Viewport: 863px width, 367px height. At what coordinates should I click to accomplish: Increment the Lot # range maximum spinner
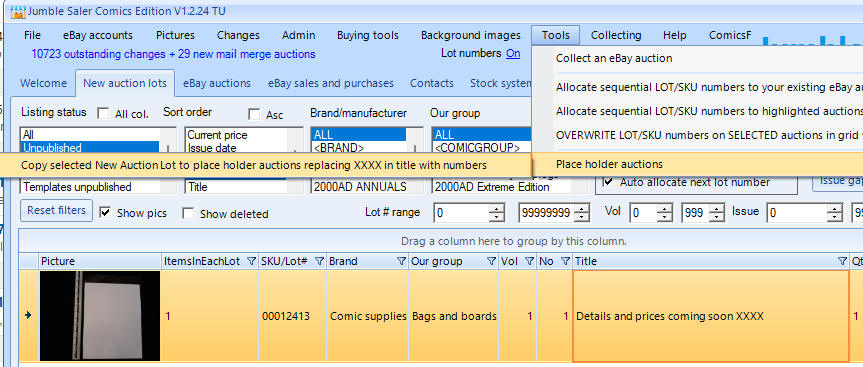pyautogui.click(x=581, y=208)
